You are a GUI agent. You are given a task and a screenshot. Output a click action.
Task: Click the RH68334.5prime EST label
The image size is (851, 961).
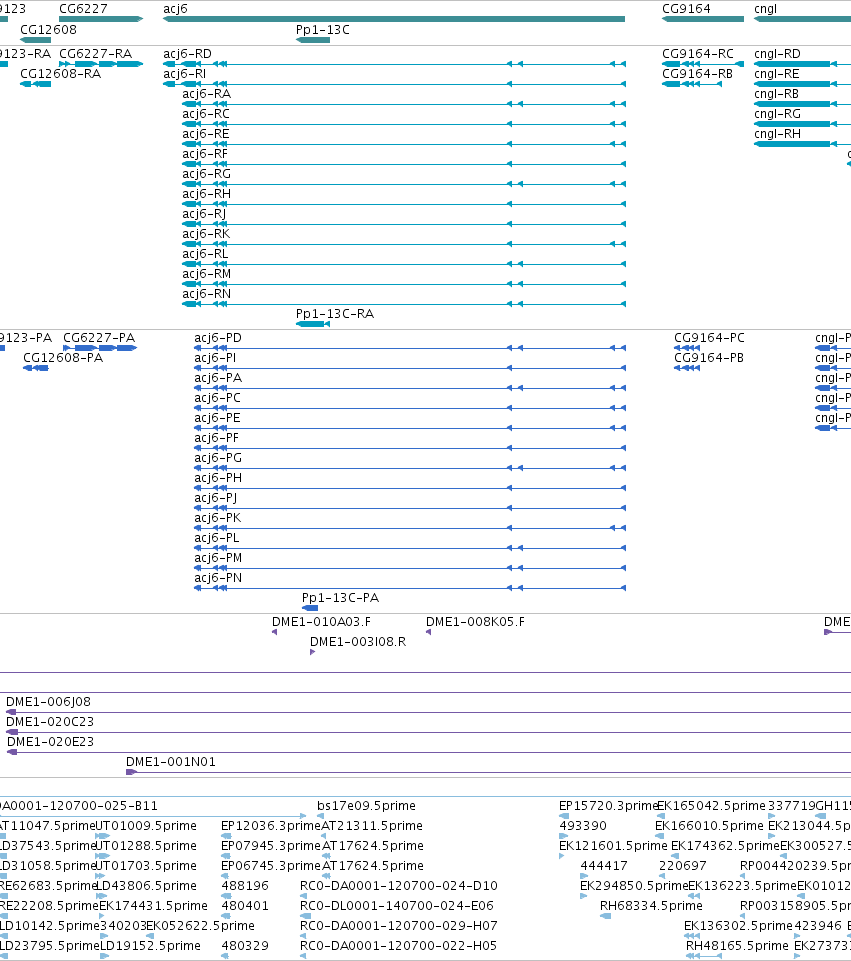(651, 906)
